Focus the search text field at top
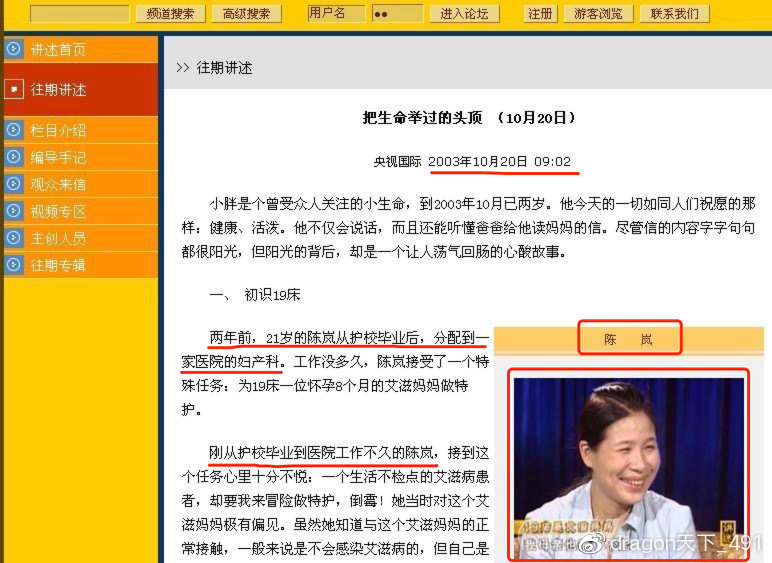Image resolution: width=772 pixels, height=563 pixels. tap(79, 14)
